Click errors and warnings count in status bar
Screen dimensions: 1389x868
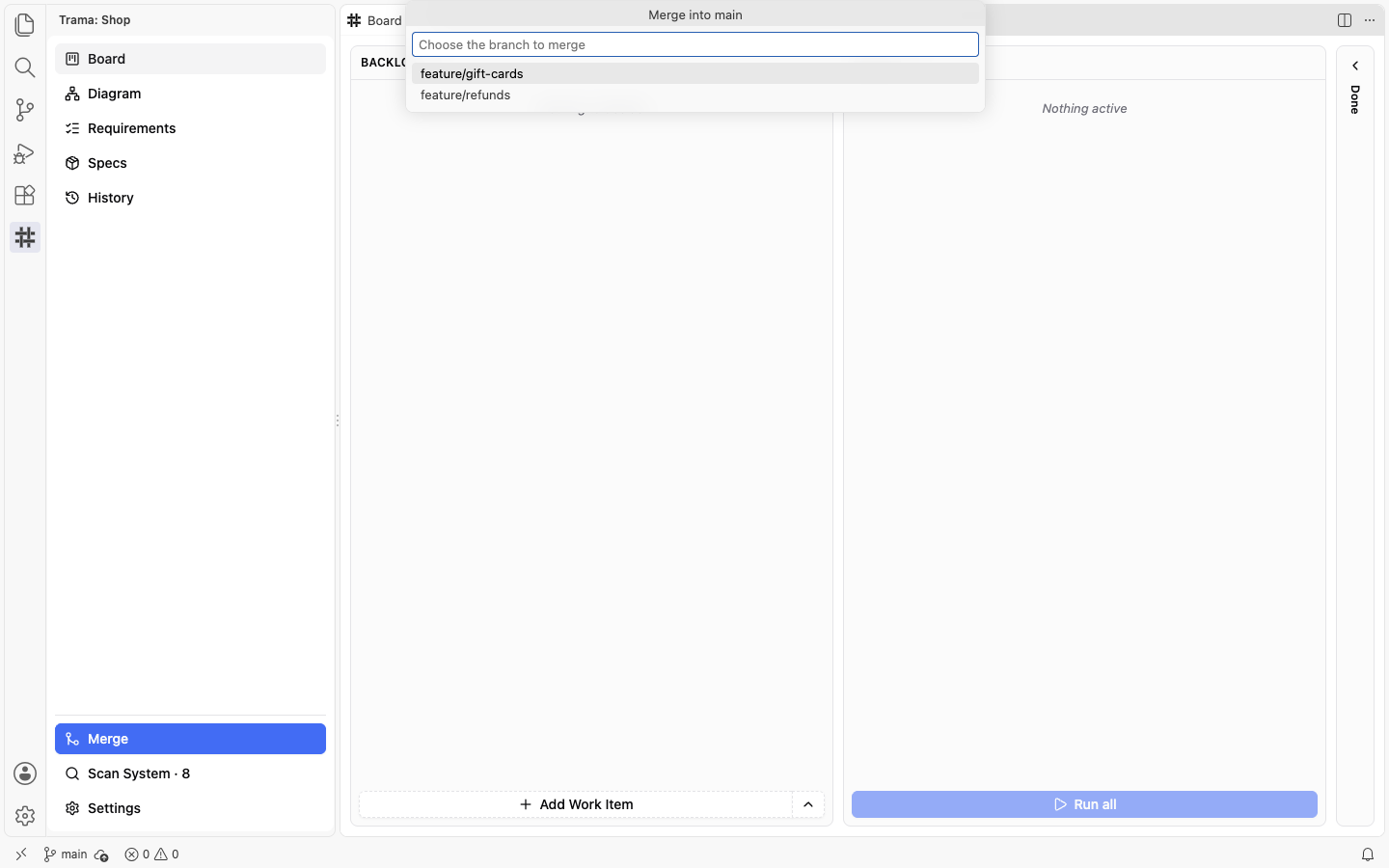151,854
